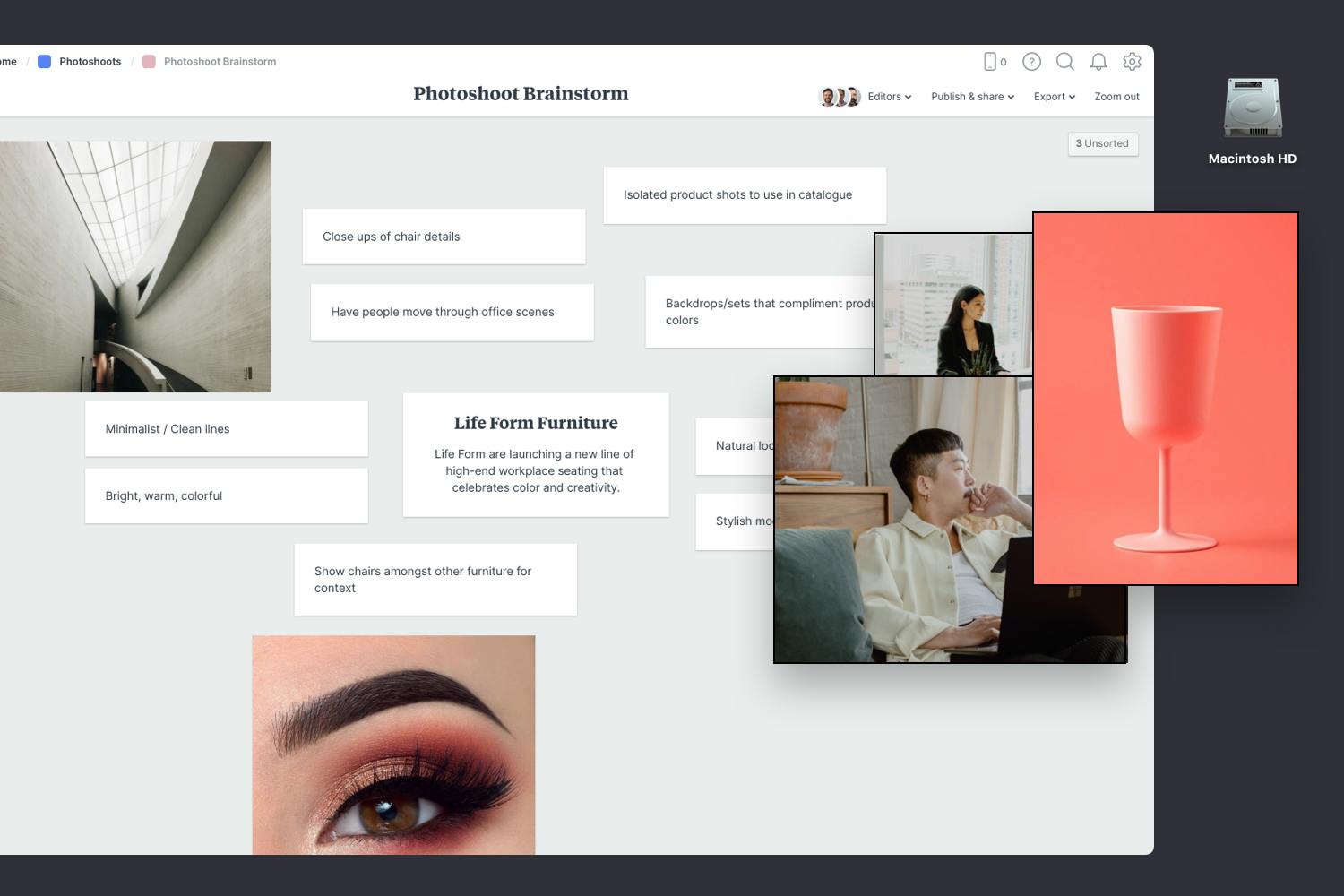Image resolution: width=1344 pixels, height=896 pixels.
Task: Click the blue Photoshoots board icon
Action: pyautogui.click(x=44, y=62)
